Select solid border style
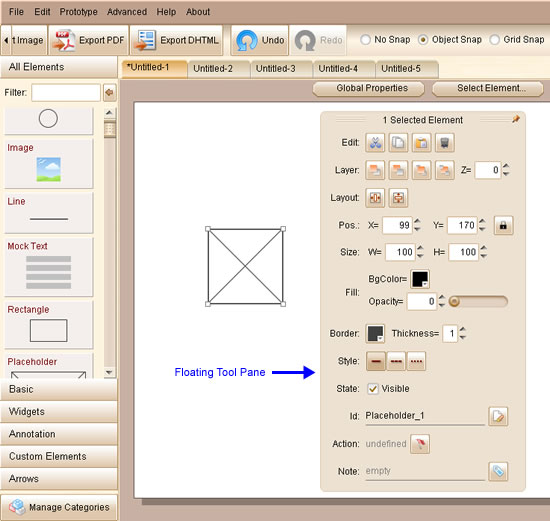550x521 pixels. tap(376, 361)
